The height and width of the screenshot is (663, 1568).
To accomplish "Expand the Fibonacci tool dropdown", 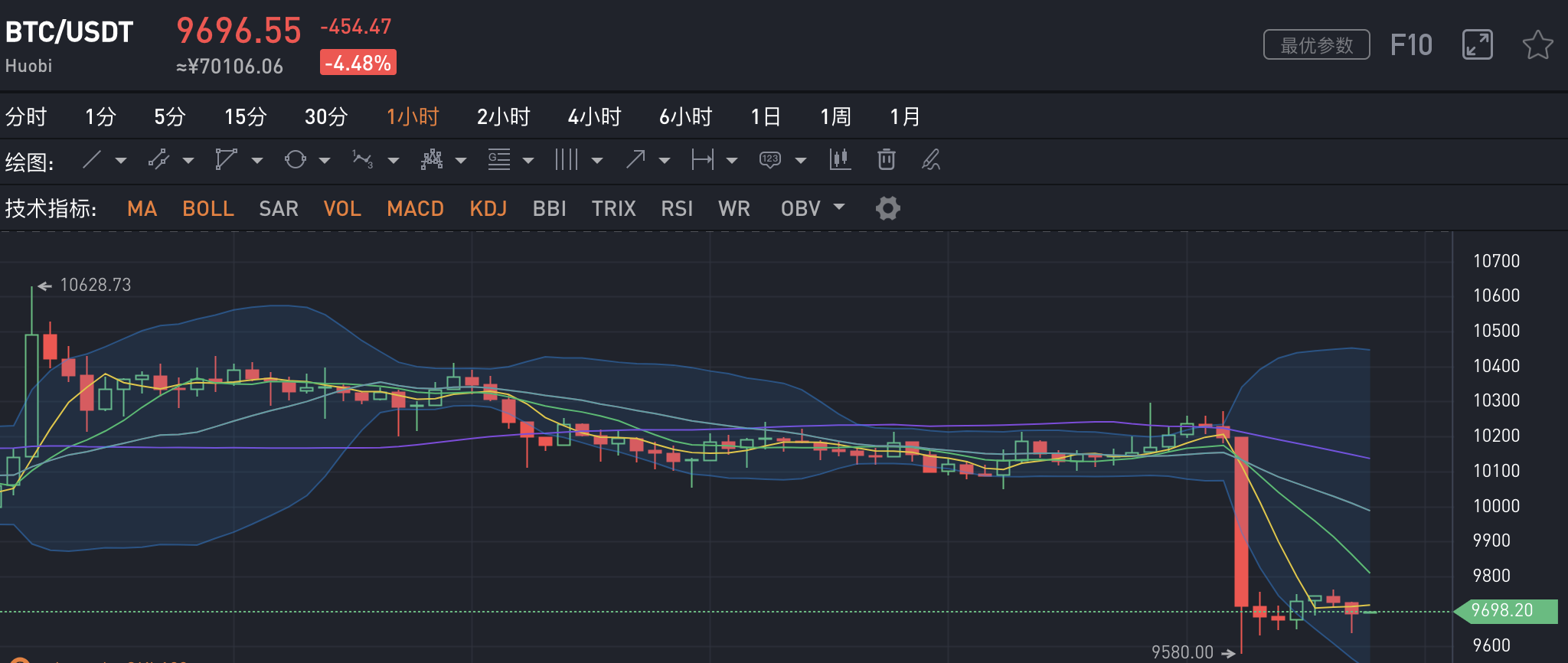I will pyautogui.click(x=528, y=161).
